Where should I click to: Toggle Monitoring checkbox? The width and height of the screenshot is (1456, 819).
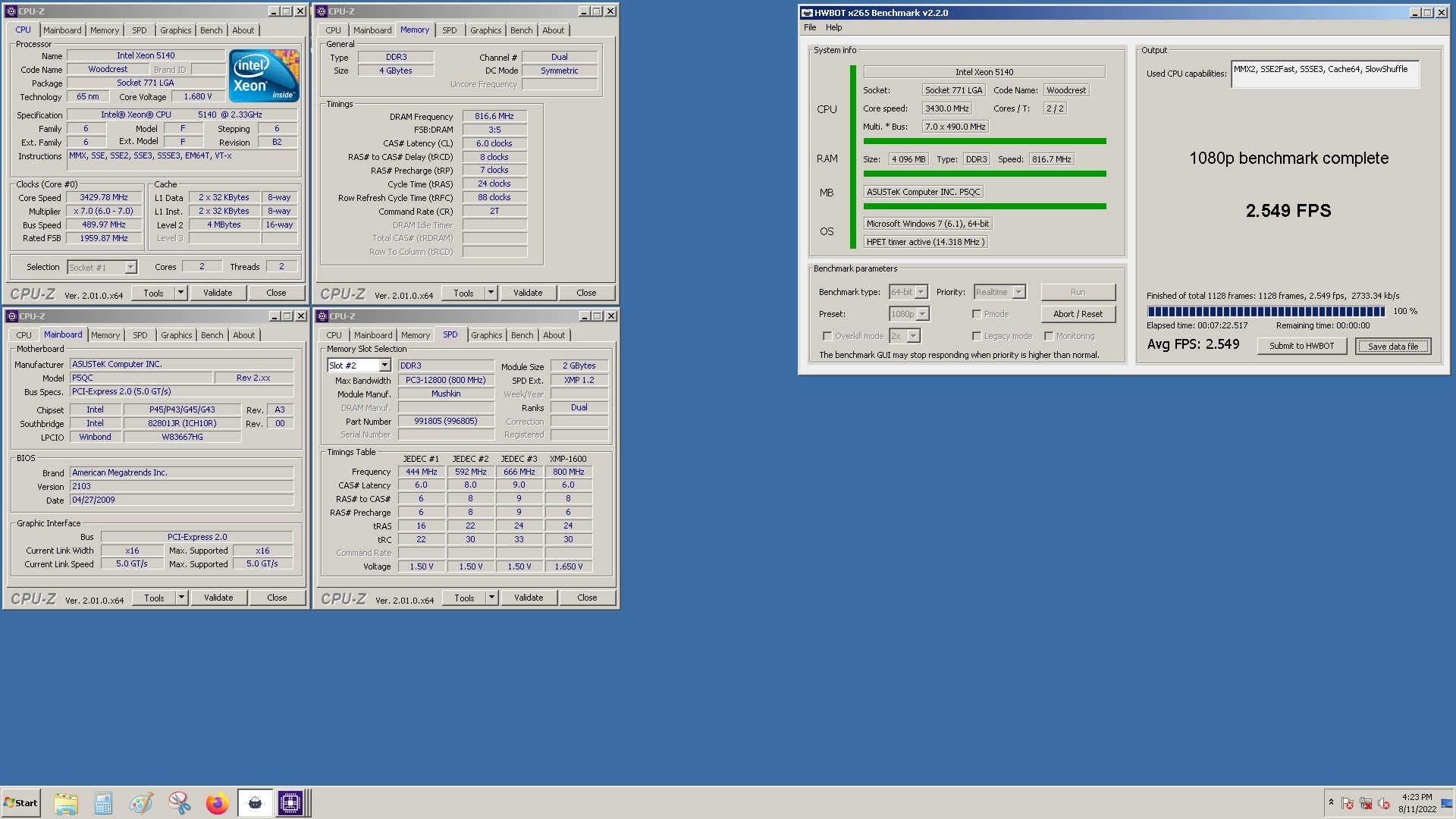[1049, 336]
